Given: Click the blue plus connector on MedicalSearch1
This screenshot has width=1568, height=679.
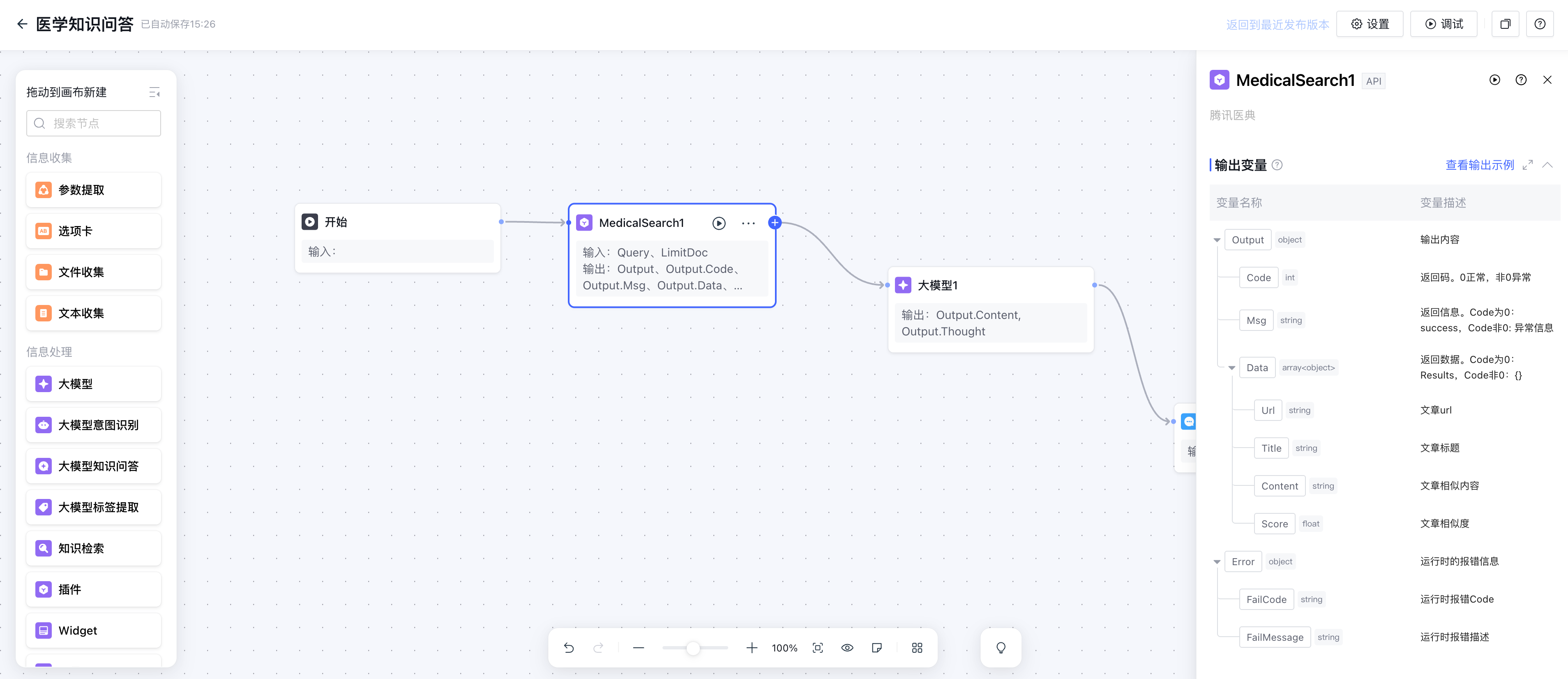Looking at the screenshot, I should click(x=774, y=223).
